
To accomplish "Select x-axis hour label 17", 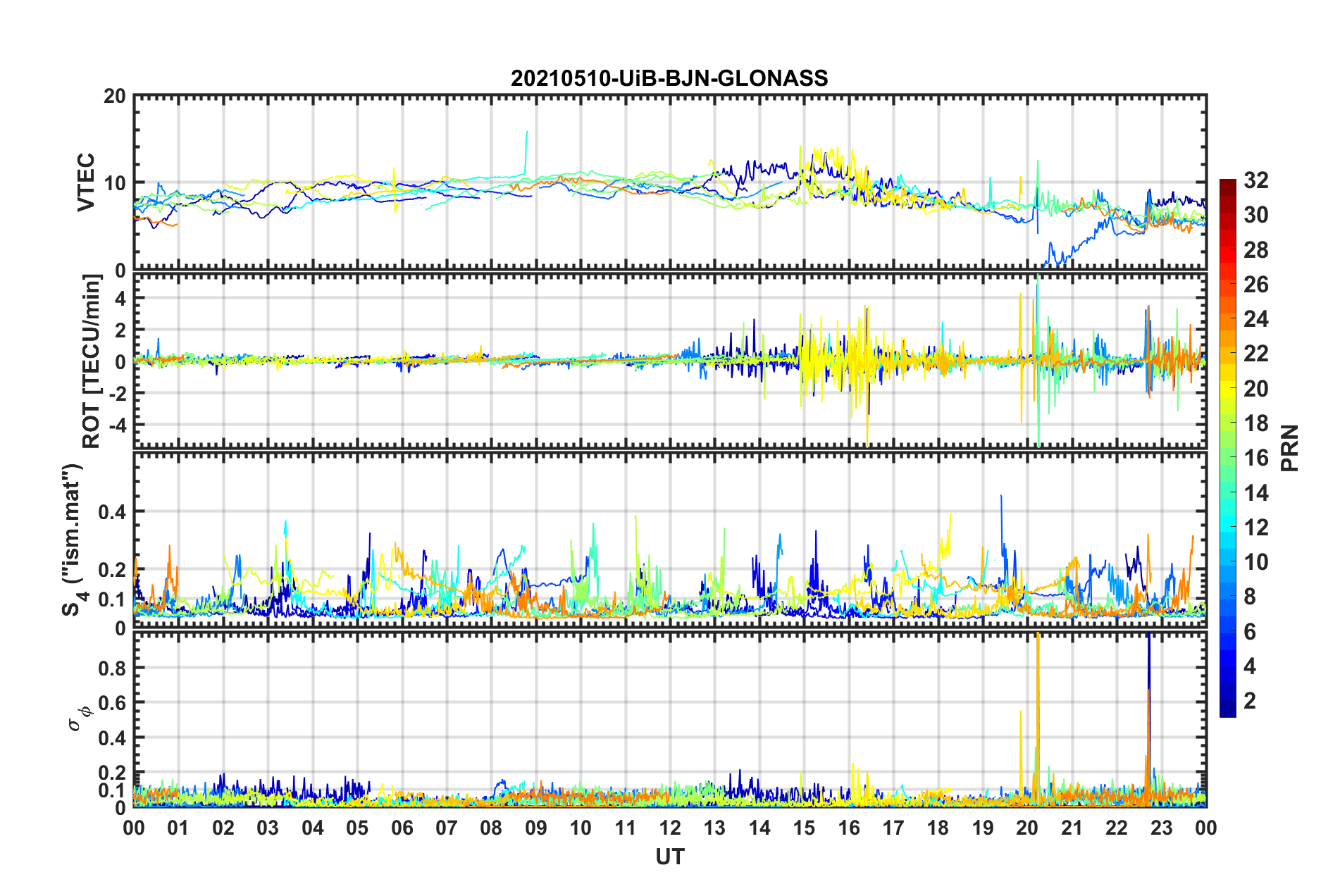I will point(893,828).
